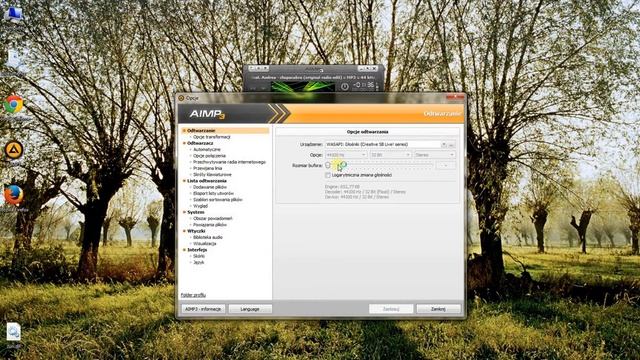
Task: Open Przewijana linia settings page
Action: click(x=207, y=168)
